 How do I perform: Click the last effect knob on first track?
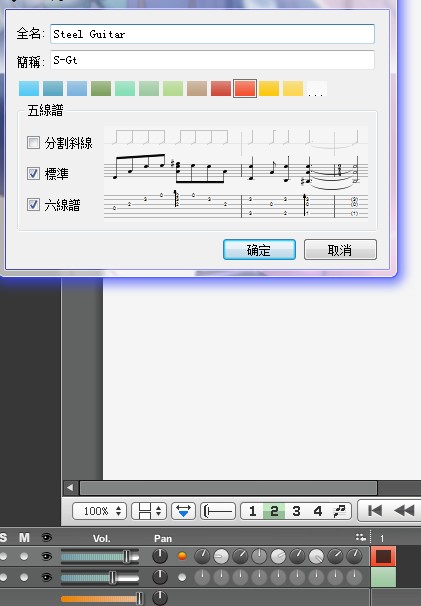[354, 557]
